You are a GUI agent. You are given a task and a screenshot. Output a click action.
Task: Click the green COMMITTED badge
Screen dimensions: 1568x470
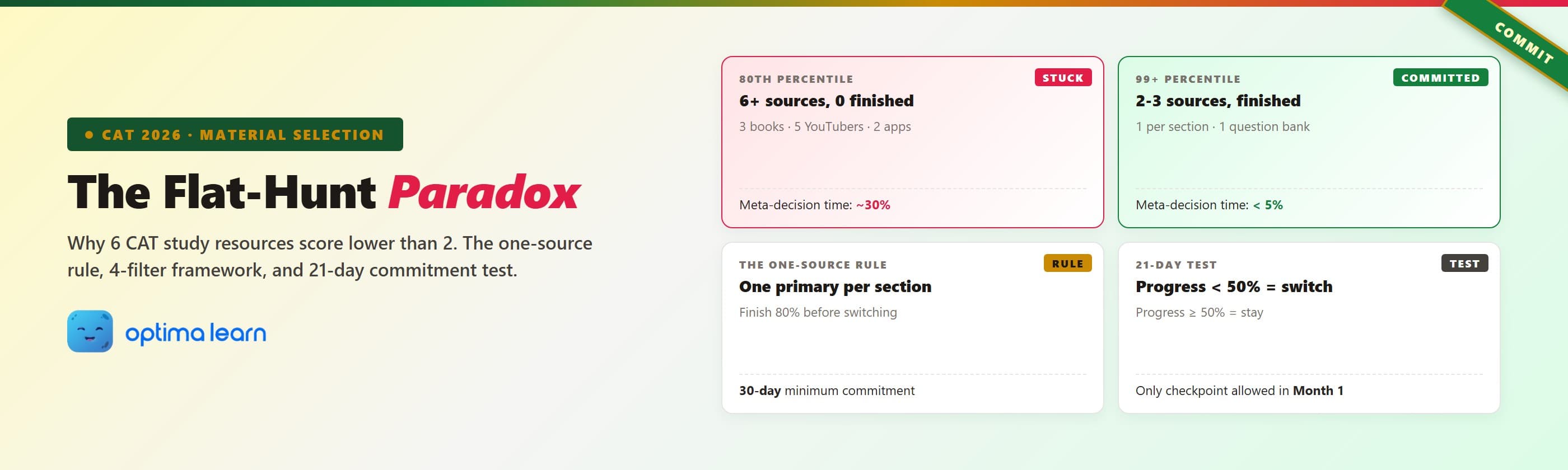pos(1440,78)
